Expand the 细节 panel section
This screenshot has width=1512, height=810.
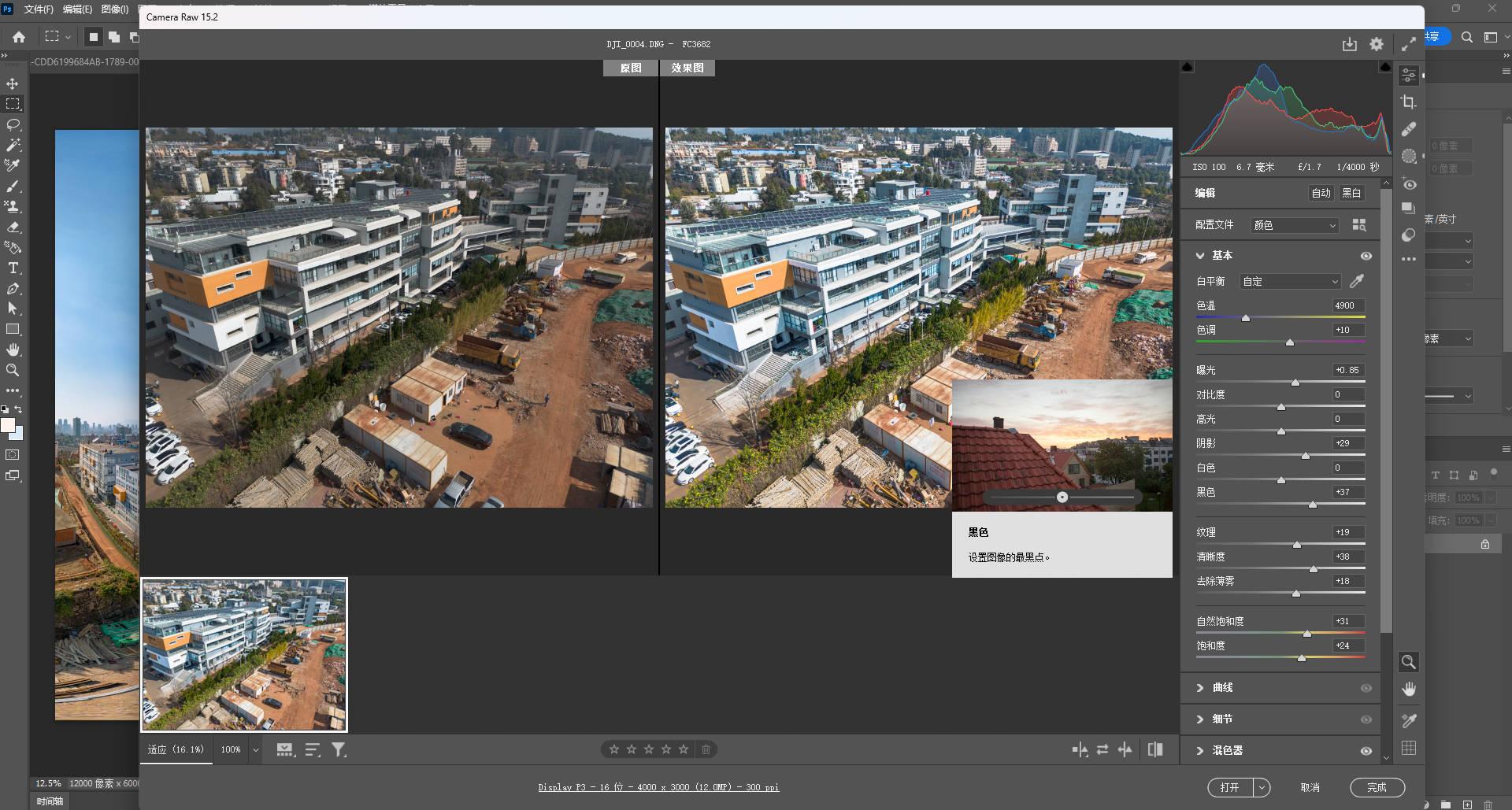(1200, 719)
